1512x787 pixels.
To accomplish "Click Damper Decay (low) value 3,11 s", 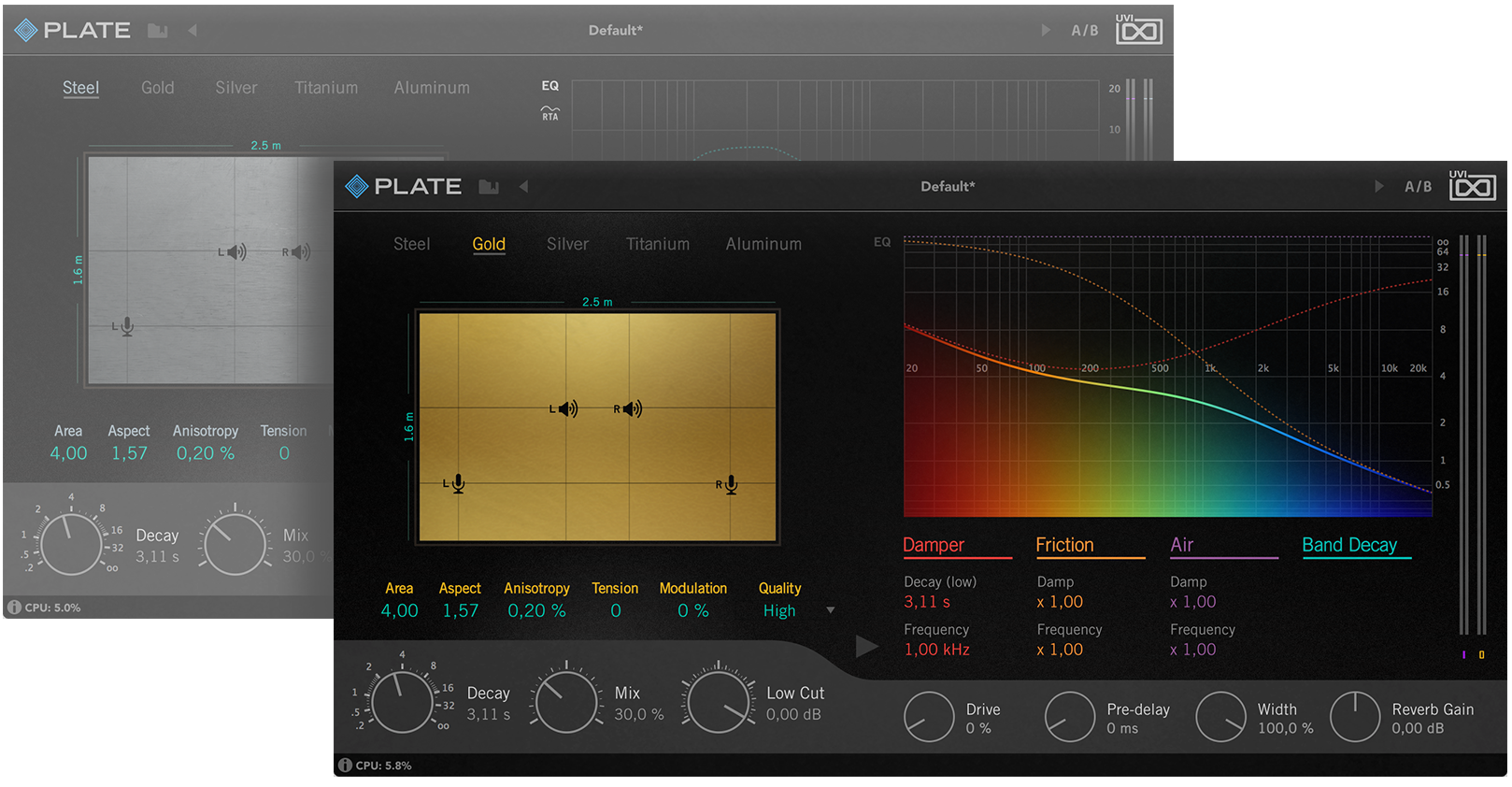I will pos(927,602).
